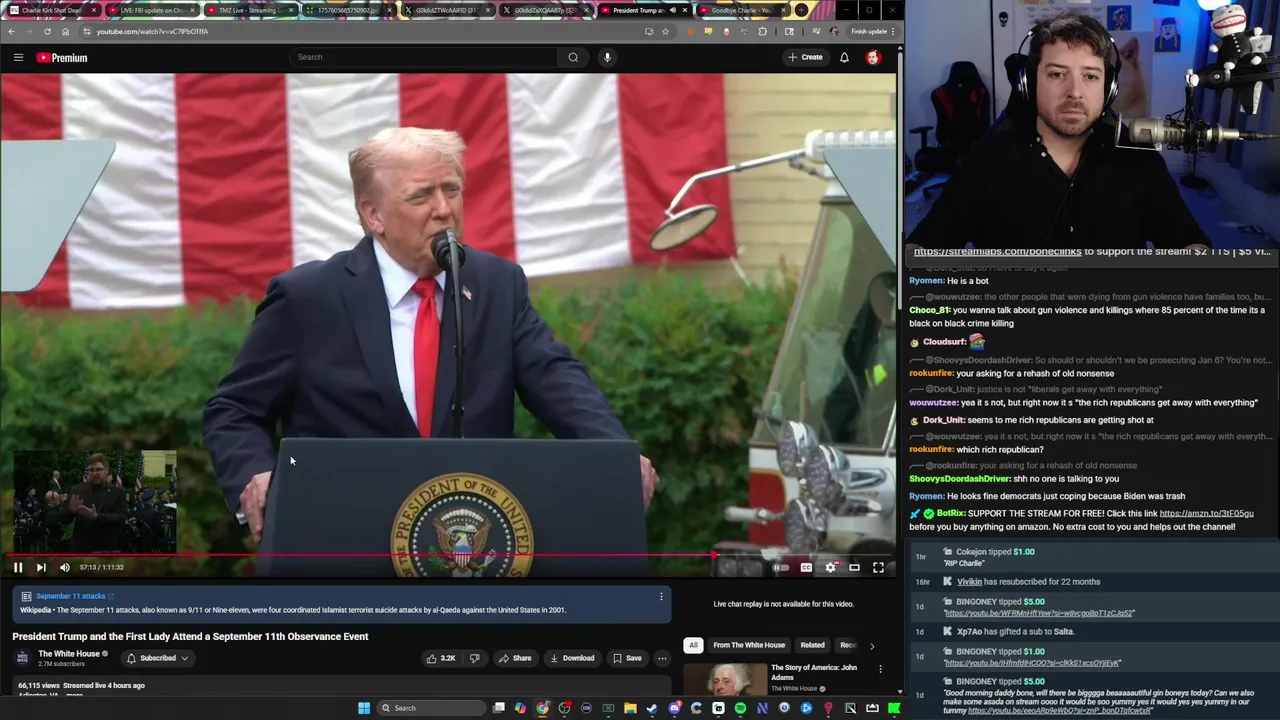The image size is (1280, 720).
Task: Click the YouTube search magnifier button
Action: click(573, 57)
